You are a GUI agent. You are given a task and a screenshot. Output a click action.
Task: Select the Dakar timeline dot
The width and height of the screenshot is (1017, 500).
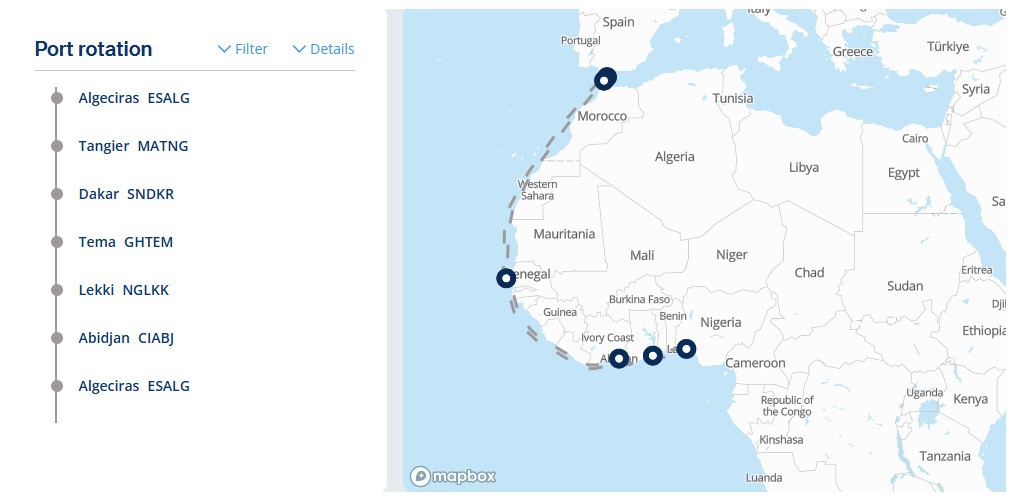point(57,194)
